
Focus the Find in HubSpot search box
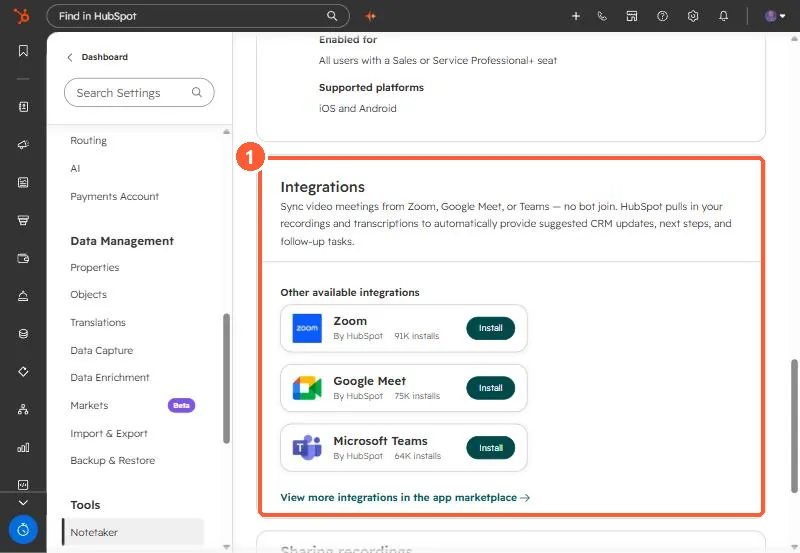(x=197, y=16)
